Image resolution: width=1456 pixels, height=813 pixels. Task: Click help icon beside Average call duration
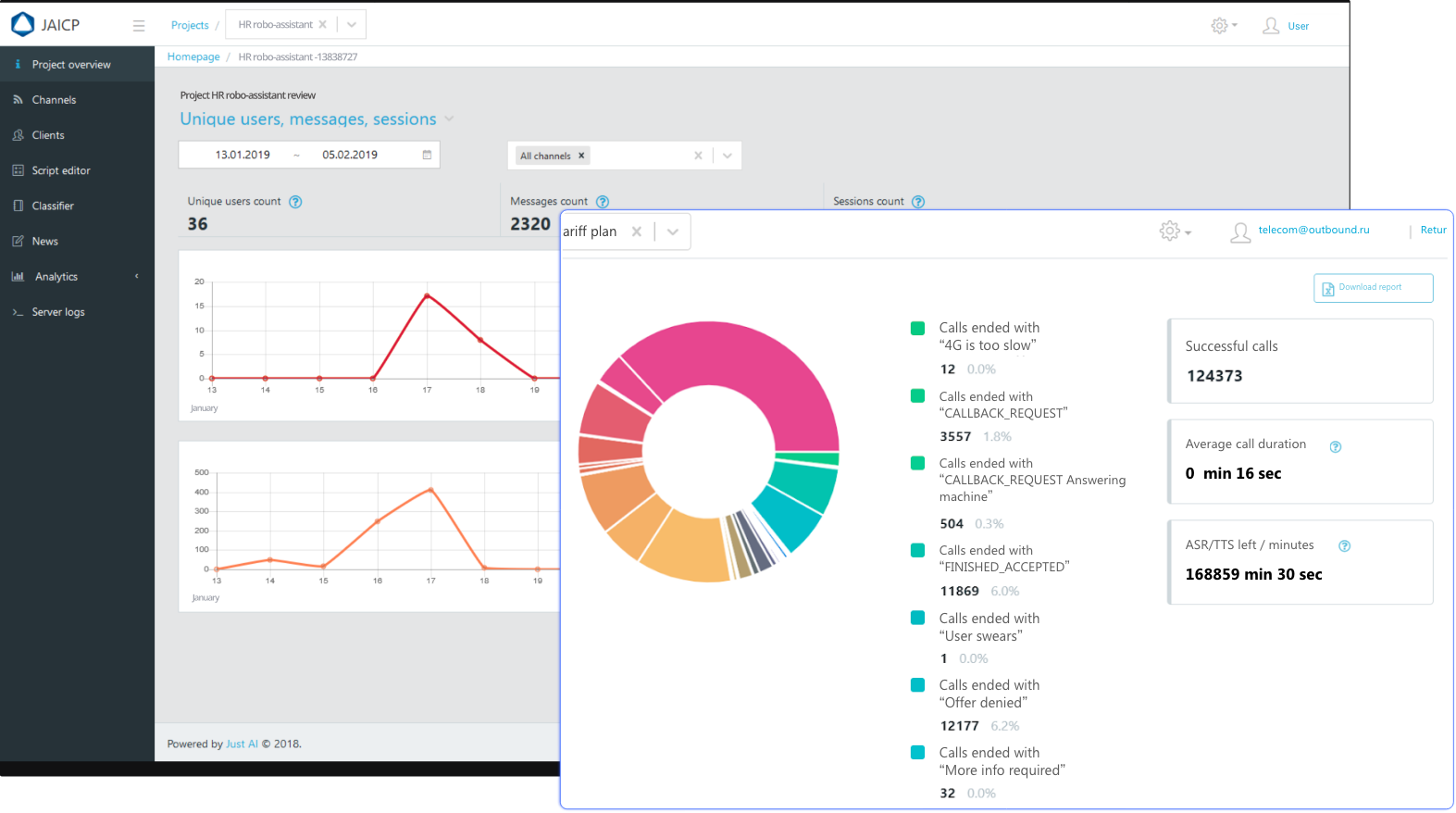coord(1335,447)
